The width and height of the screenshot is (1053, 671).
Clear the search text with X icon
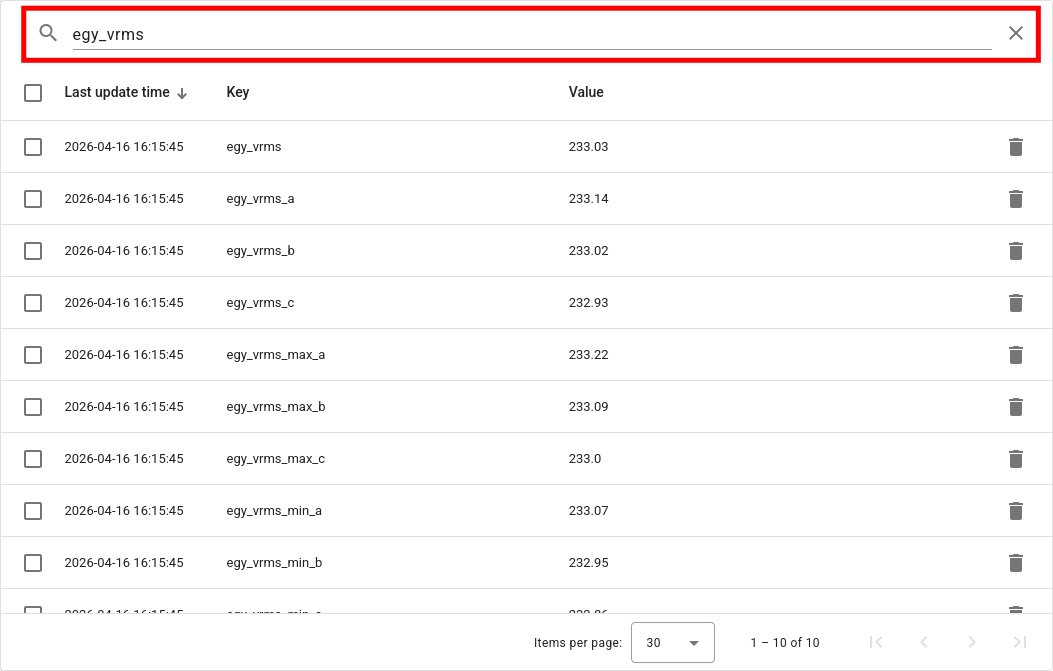[1016, 33]
